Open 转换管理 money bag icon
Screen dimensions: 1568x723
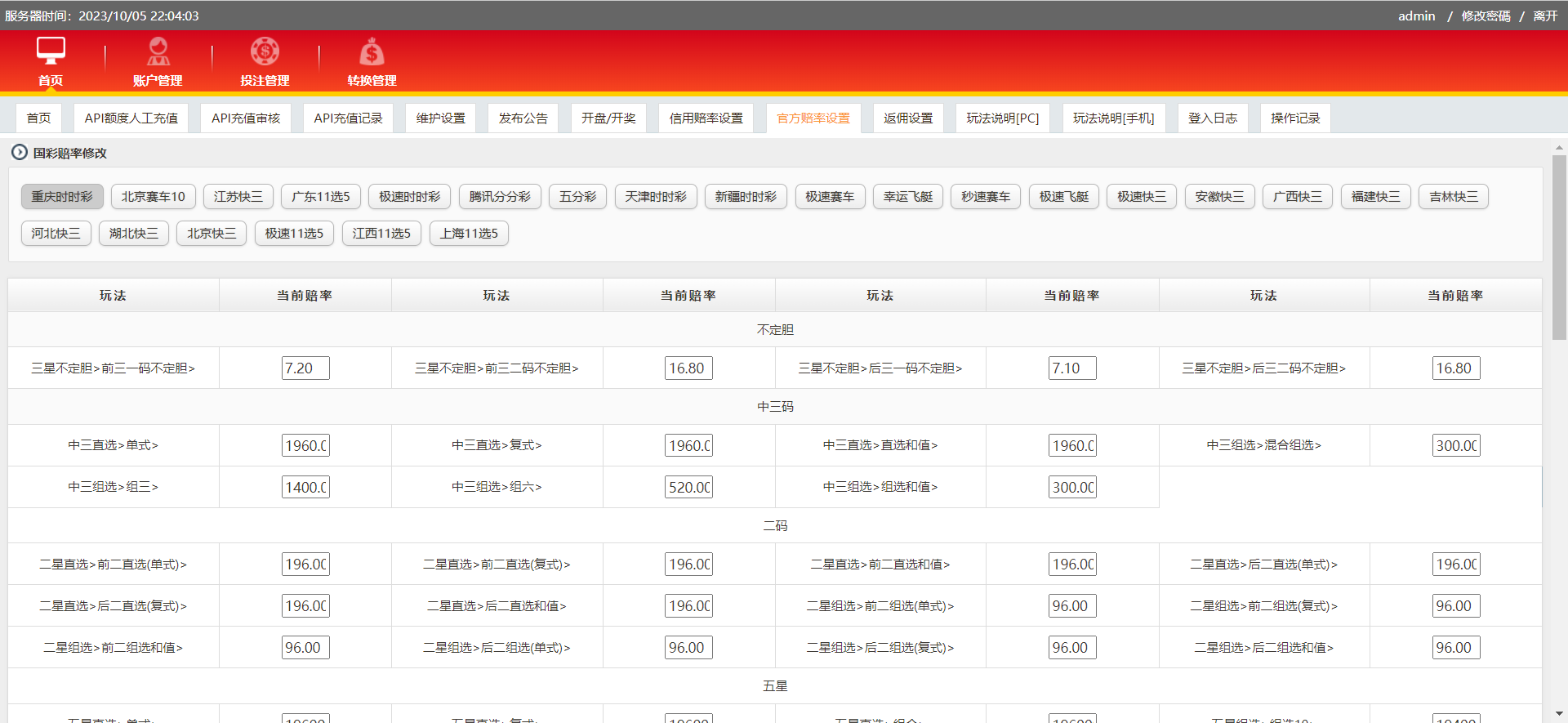372,52
